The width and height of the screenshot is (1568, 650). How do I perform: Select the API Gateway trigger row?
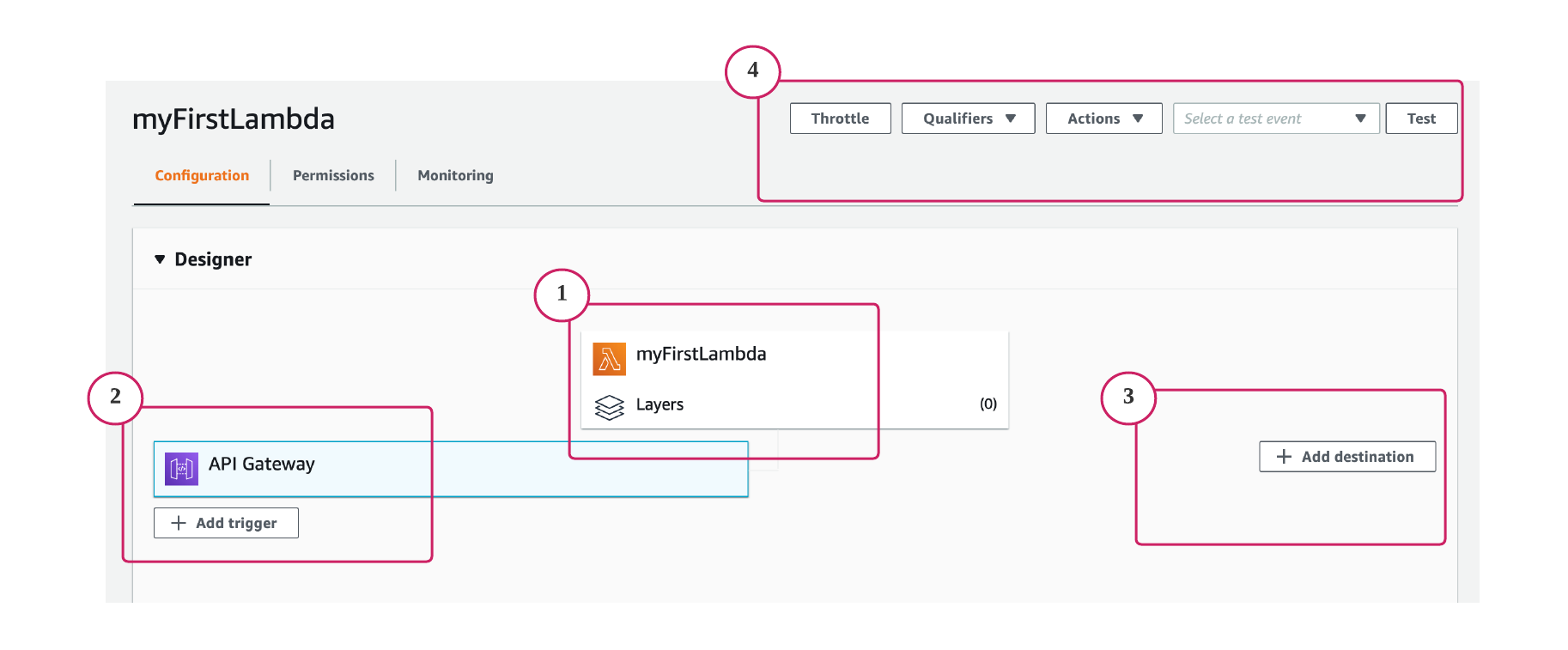pos(451,469)
